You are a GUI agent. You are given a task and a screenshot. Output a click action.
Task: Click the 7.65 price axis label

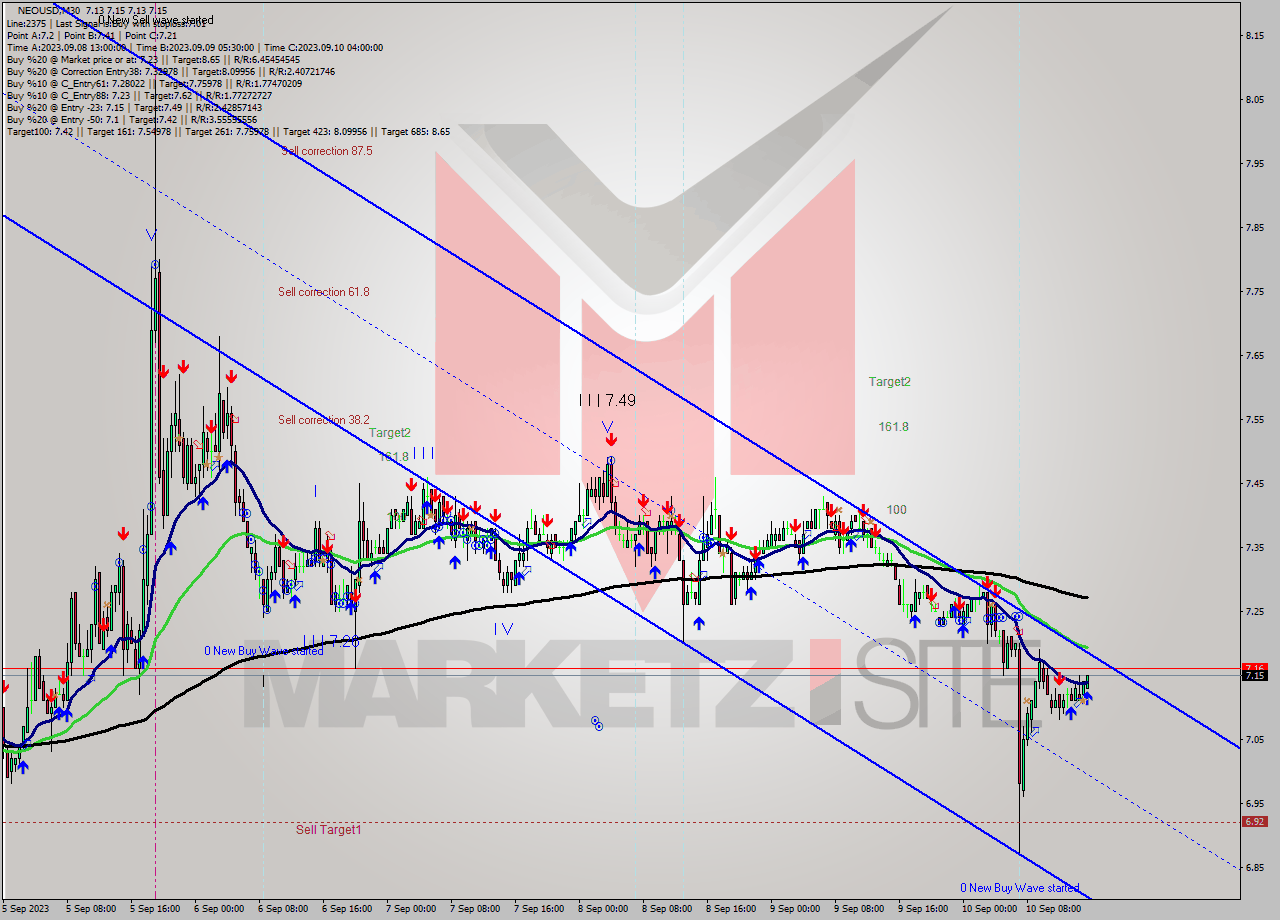(1255, 355)
